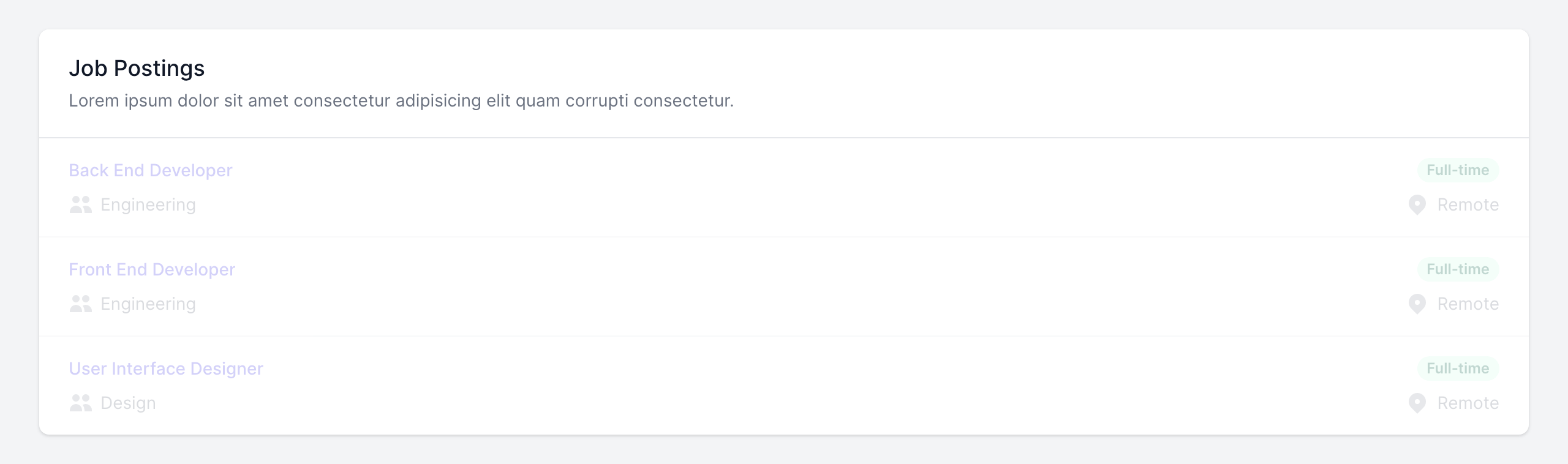The height and width of the screenshot is (464, 1568).
Task: Click the Full-time badge for Back End Developer
Action: [x=1458, y=170]
